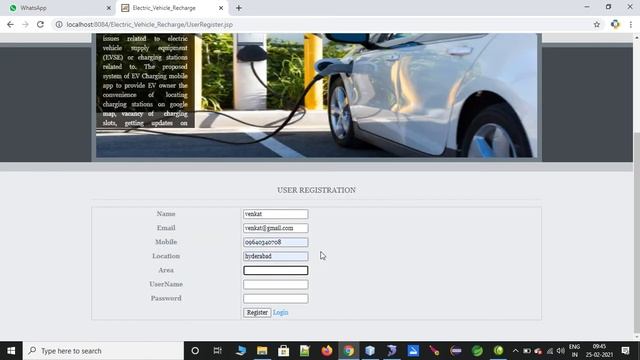Open Microsoft Store from the taskbar
The width and height of the screenshot is (640, 360).
point(283,351)
